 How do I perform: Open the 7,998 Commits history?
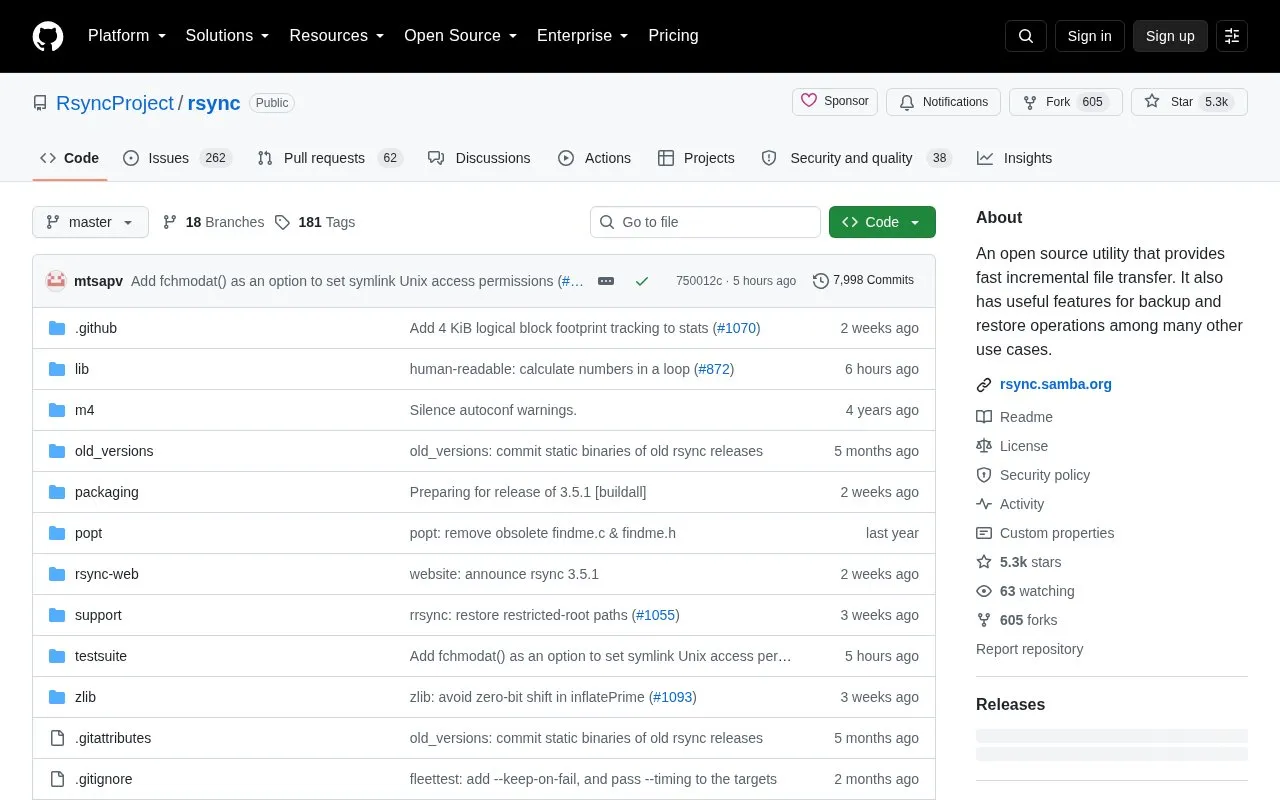click(x=864, y=281)
